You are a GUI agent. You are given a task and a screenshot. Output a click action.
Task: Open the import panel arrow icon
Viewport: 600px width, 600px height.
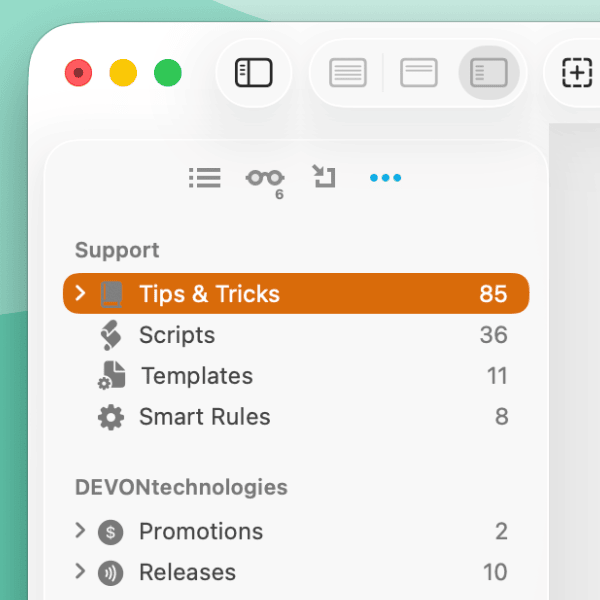tap(323, 178)
